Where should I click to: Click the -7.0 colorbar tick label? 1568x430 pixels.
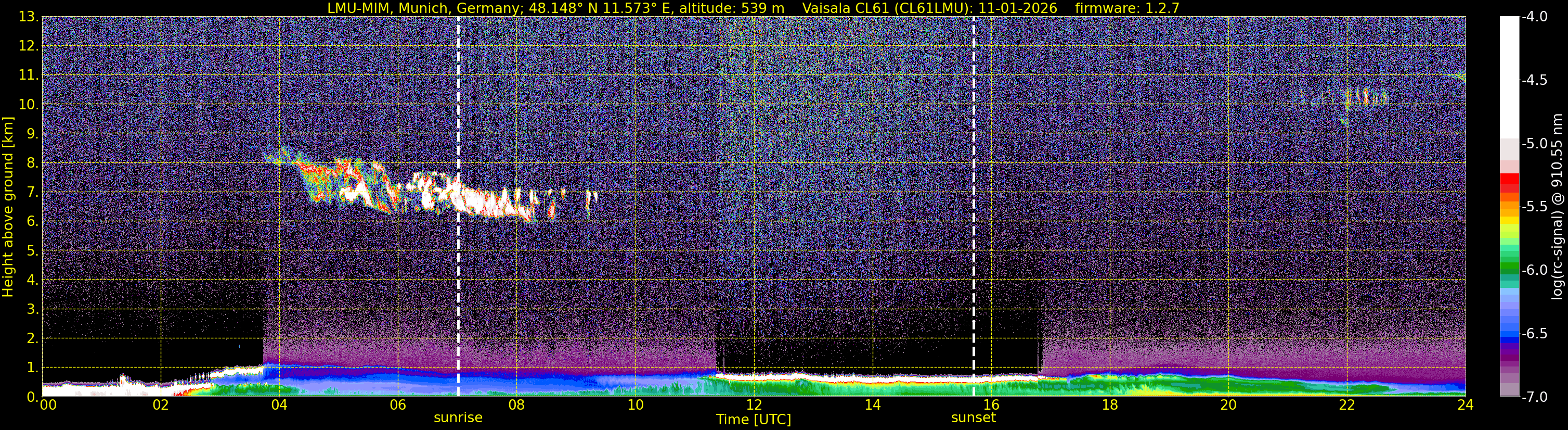[x=1535, y=397]
